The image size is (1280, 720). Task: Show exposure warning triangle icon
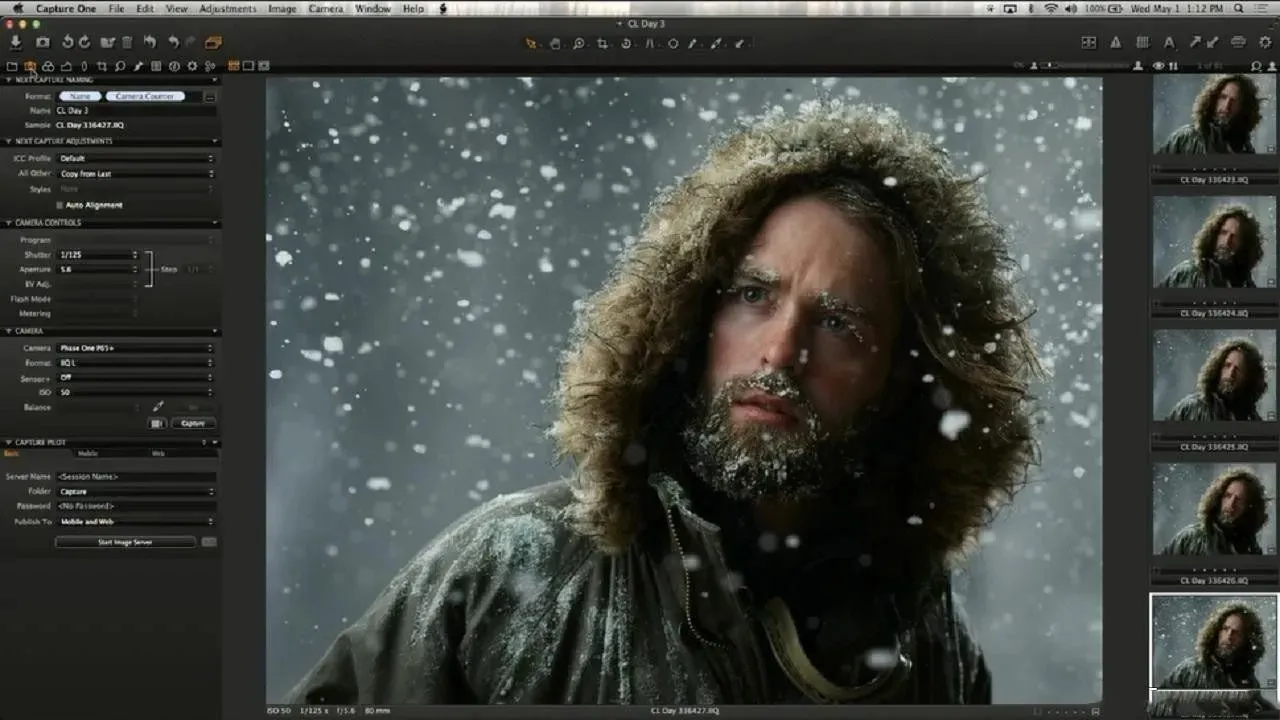[x=1116, y=43]
